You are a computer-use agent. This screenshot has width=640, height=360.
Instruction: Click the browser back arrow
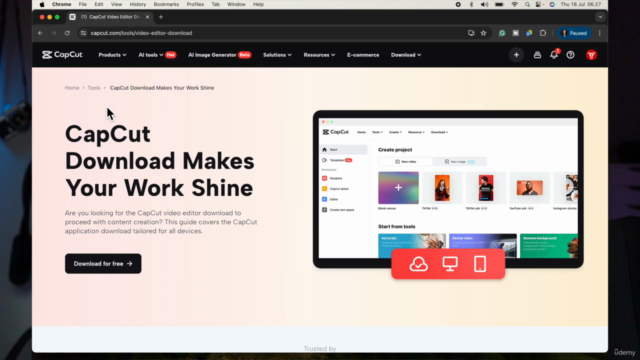[40, 33]
